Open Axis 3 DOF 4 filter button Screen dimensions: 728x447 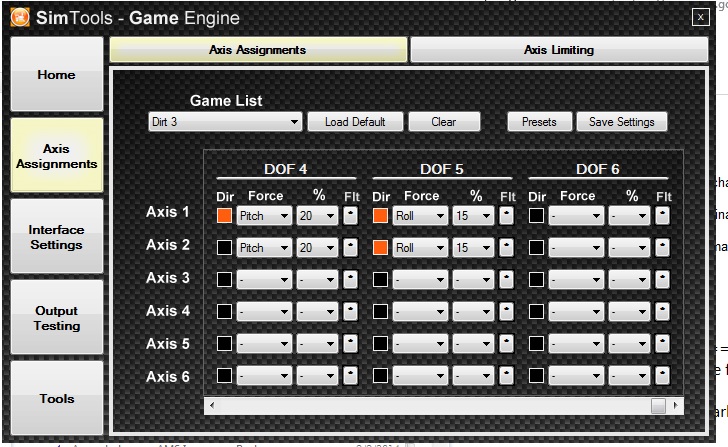tap(351, 280)
